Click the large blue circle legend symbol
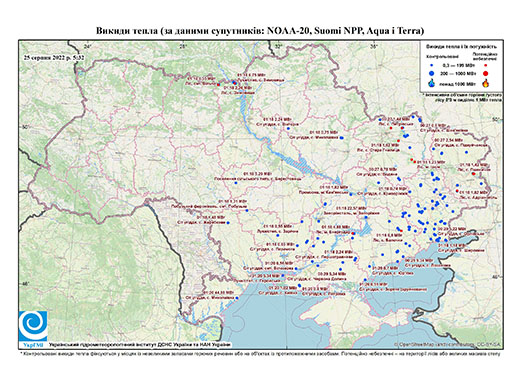Viewport: 520px width, 368px height. pyautogui.click(x=432, y=73)
